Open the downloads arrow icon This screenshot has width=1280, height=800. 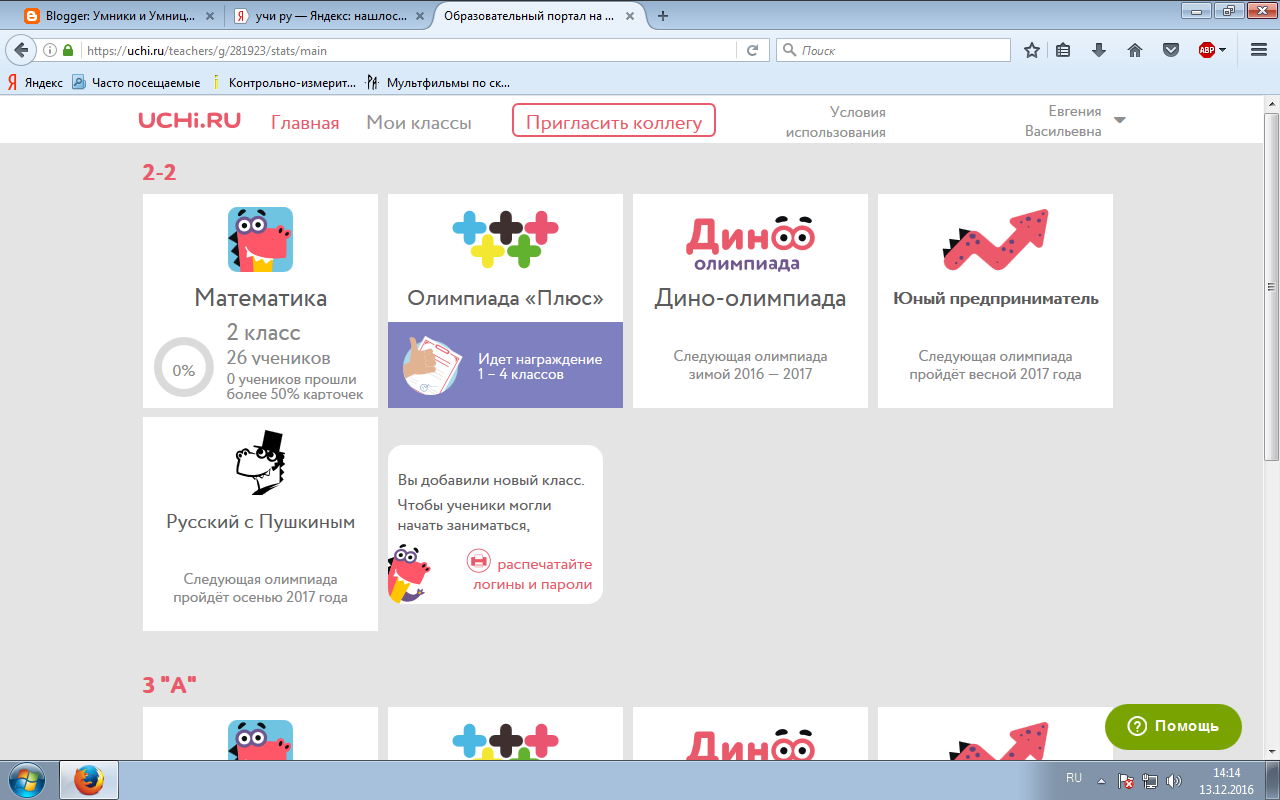pyautogui.click(x=1099, y=50)
